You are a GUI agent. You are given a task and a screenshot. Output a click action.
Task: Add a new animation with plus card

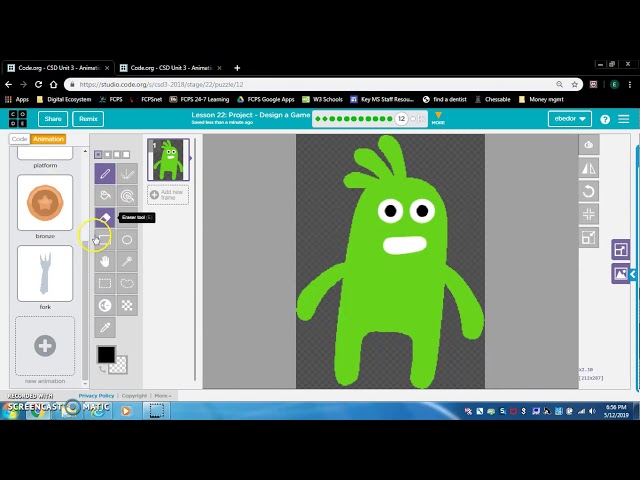(45, 346)
